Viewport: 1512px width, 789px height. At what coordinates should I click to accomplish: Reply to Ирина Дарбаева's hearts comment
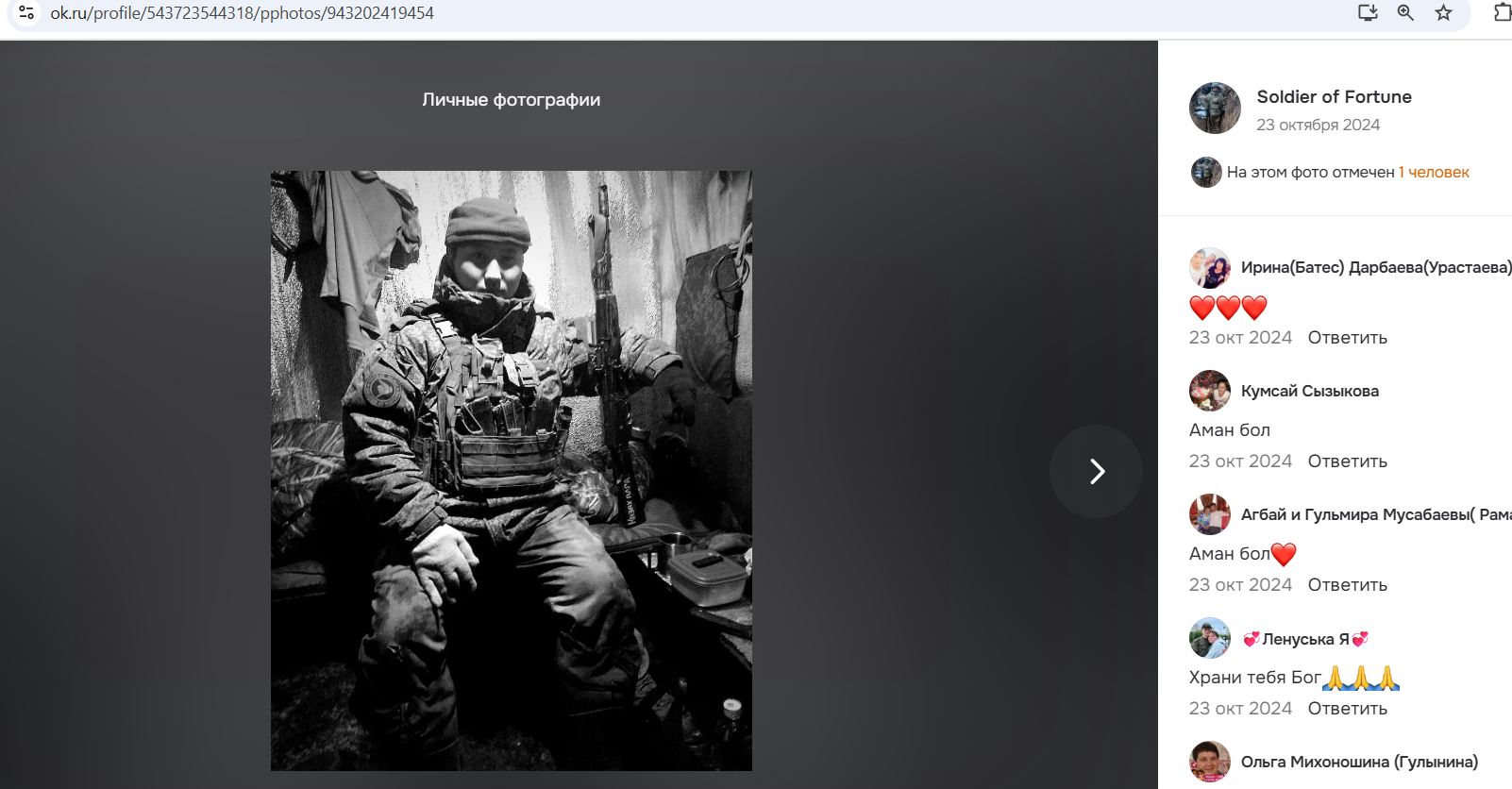click(x=1347, y=337)
